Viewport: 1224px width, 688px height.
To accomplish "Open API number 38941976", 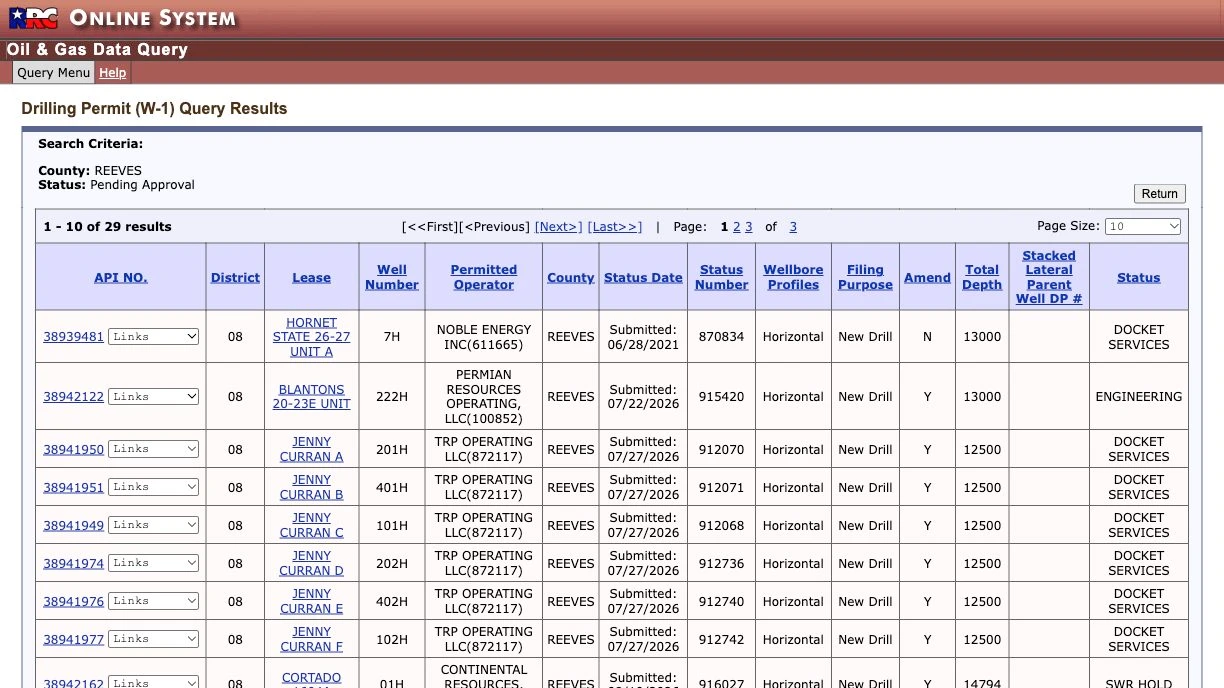I will coord(73,602).
